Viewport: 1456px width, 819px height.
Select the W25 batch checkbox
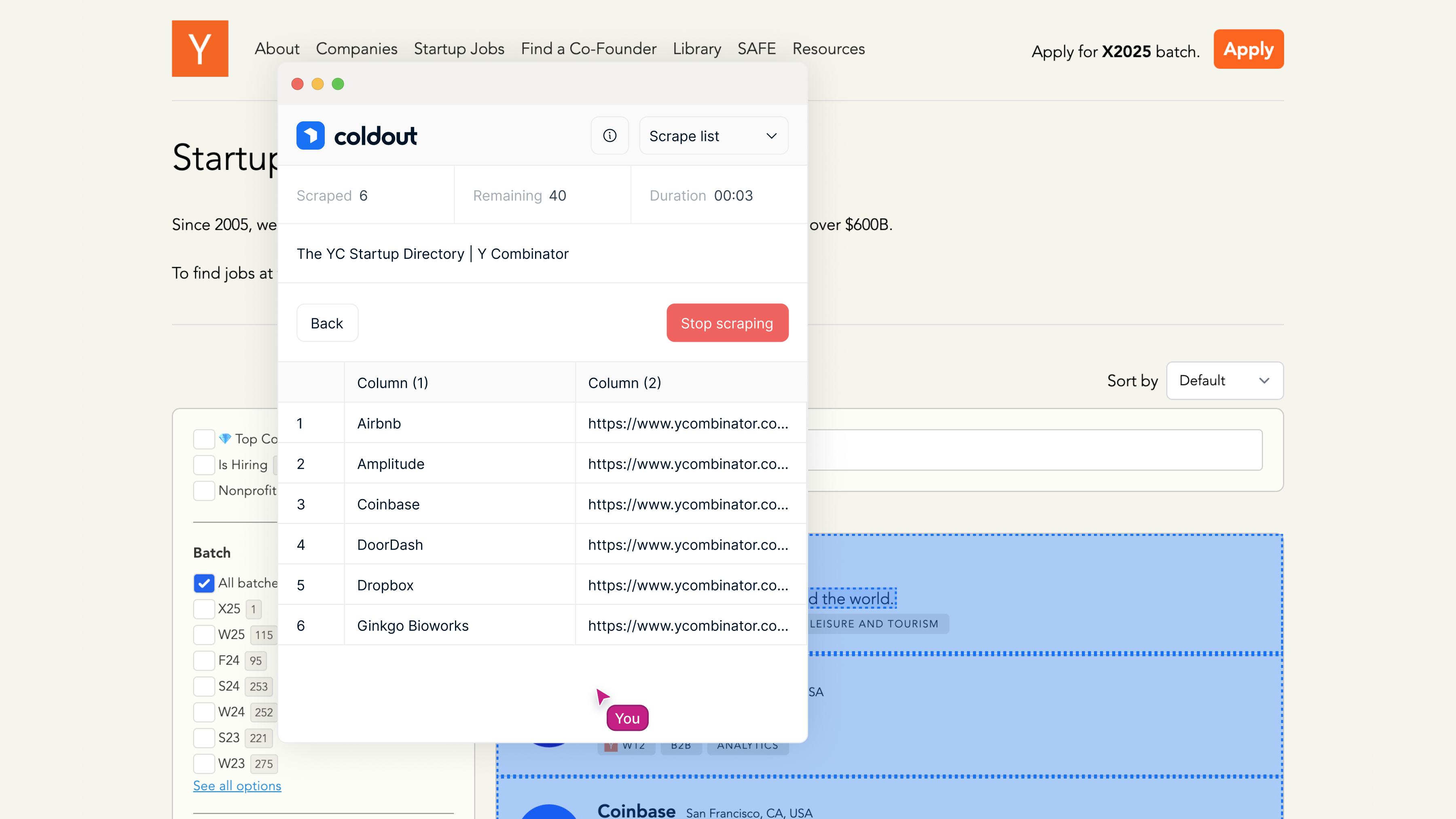(x=203, y=634)
